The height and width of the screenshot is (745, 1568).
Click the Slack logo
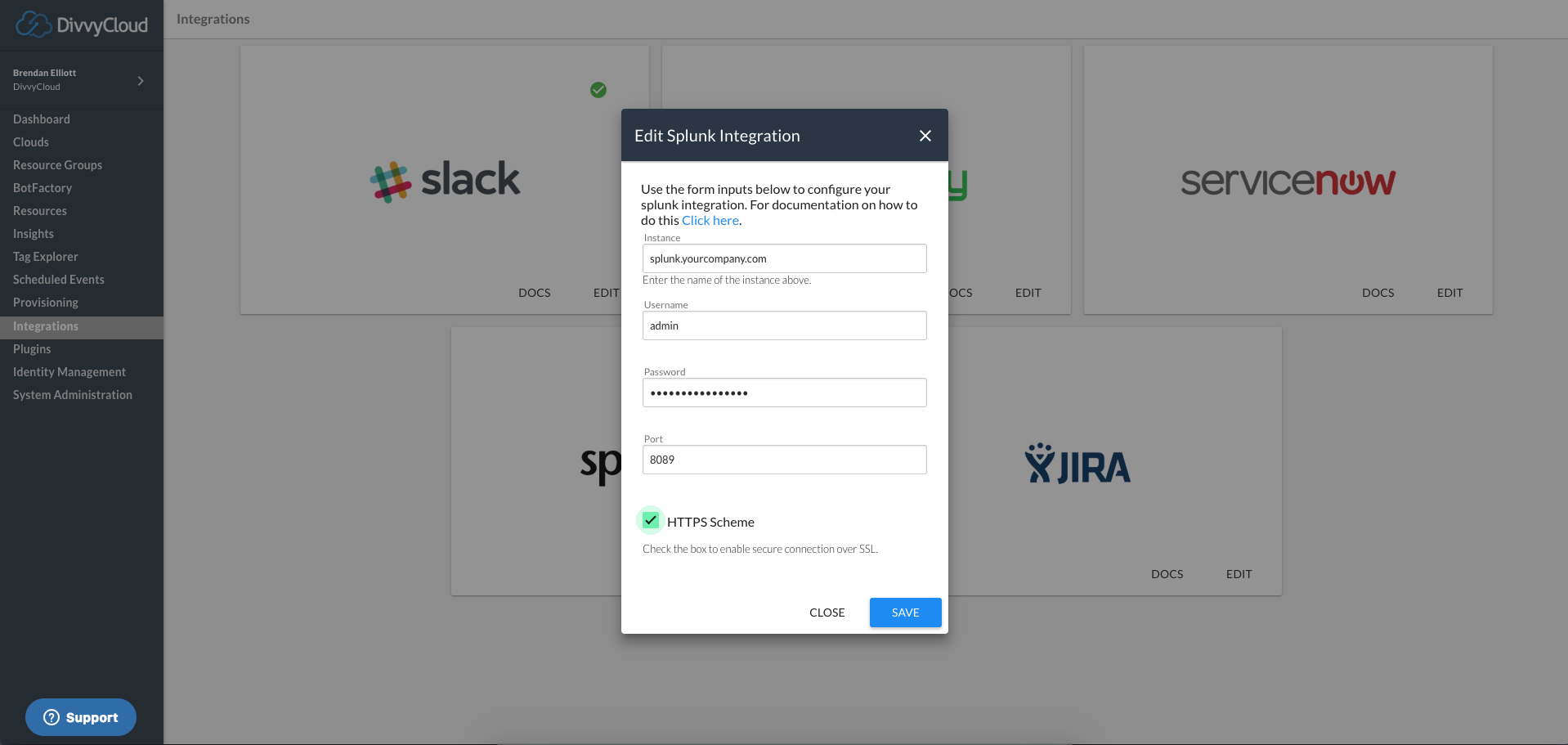(445, 181)
